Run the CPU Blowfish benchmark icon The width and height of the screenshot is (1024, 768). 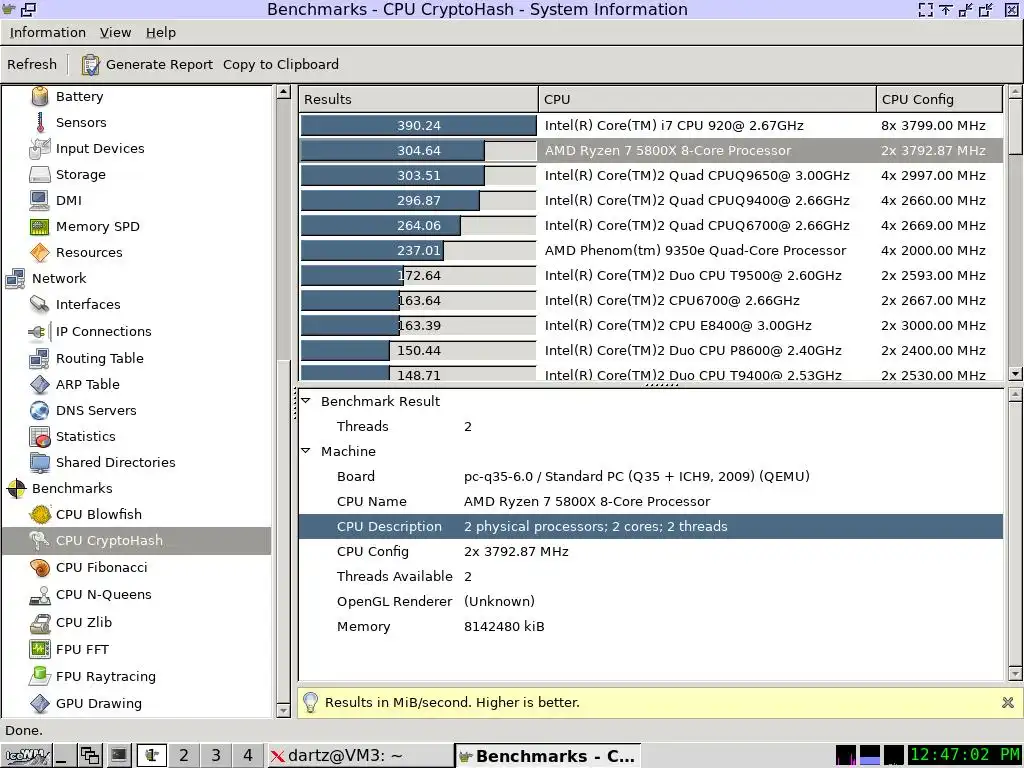click(x=40, y=515)
